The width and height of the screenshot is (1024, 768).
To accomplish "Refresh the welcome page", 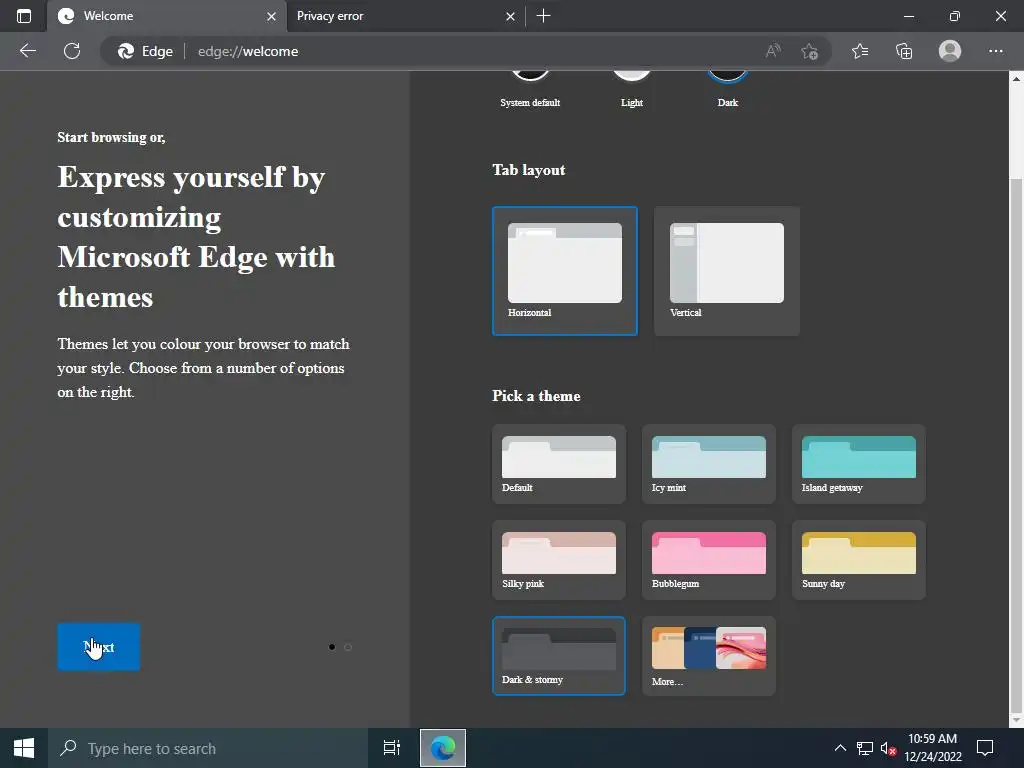I will [x=72, y=51].
